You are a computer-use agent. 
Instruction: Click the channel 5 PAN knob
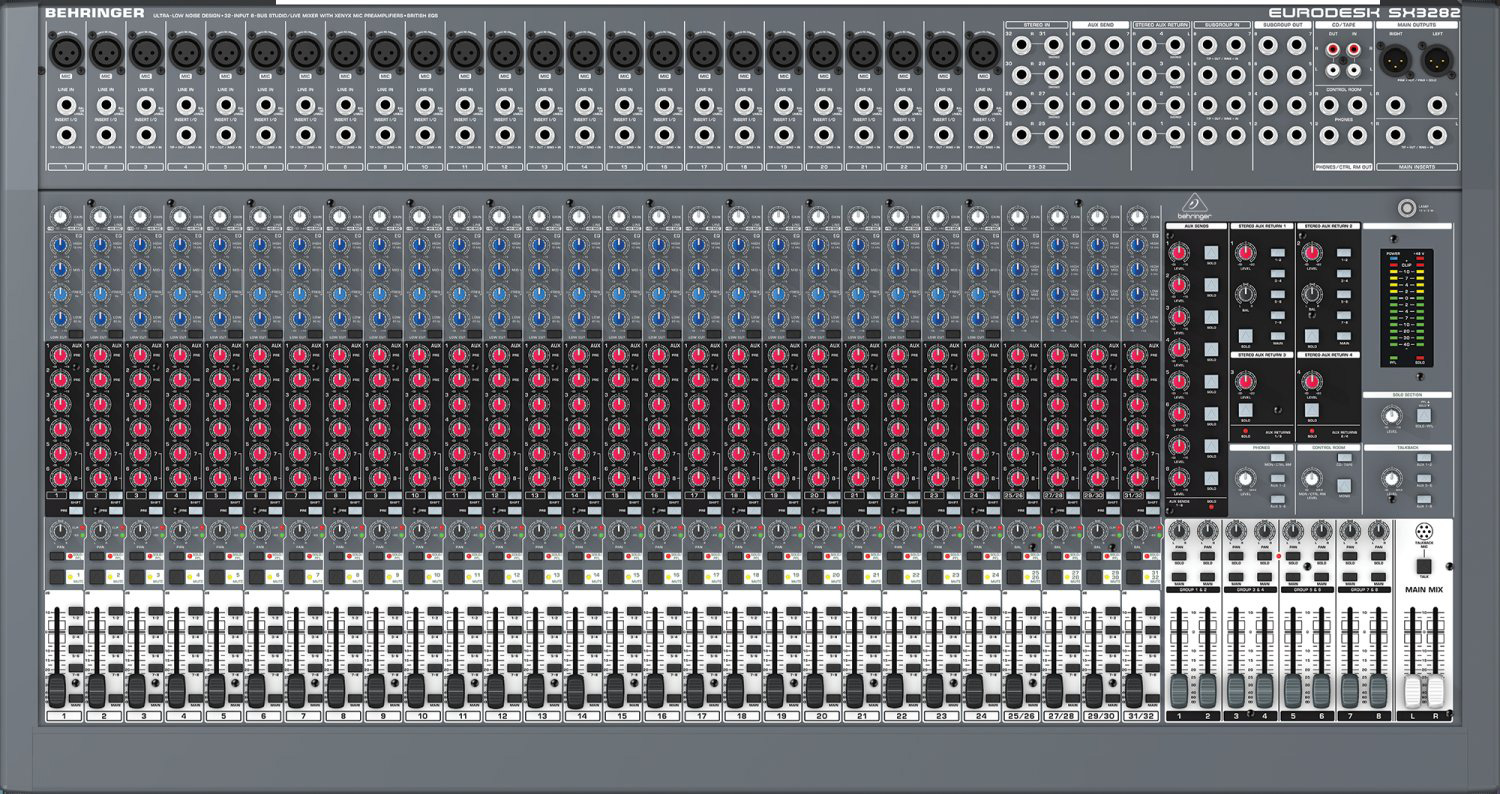(220, 530)
